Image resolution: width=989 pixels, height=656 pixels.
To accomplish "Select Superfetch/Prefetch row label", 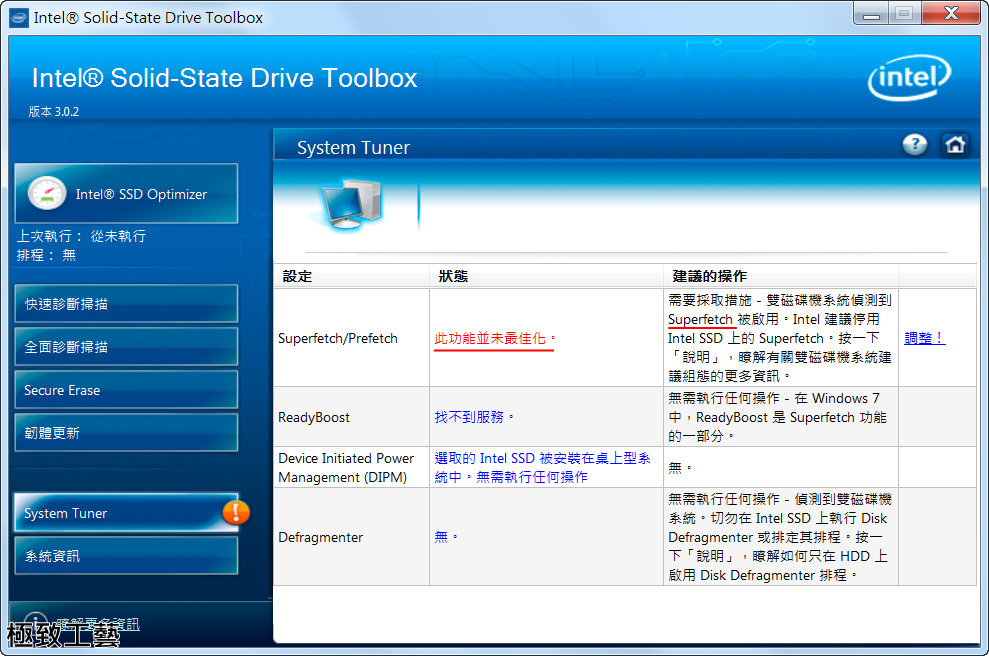I will coord(337,338).
